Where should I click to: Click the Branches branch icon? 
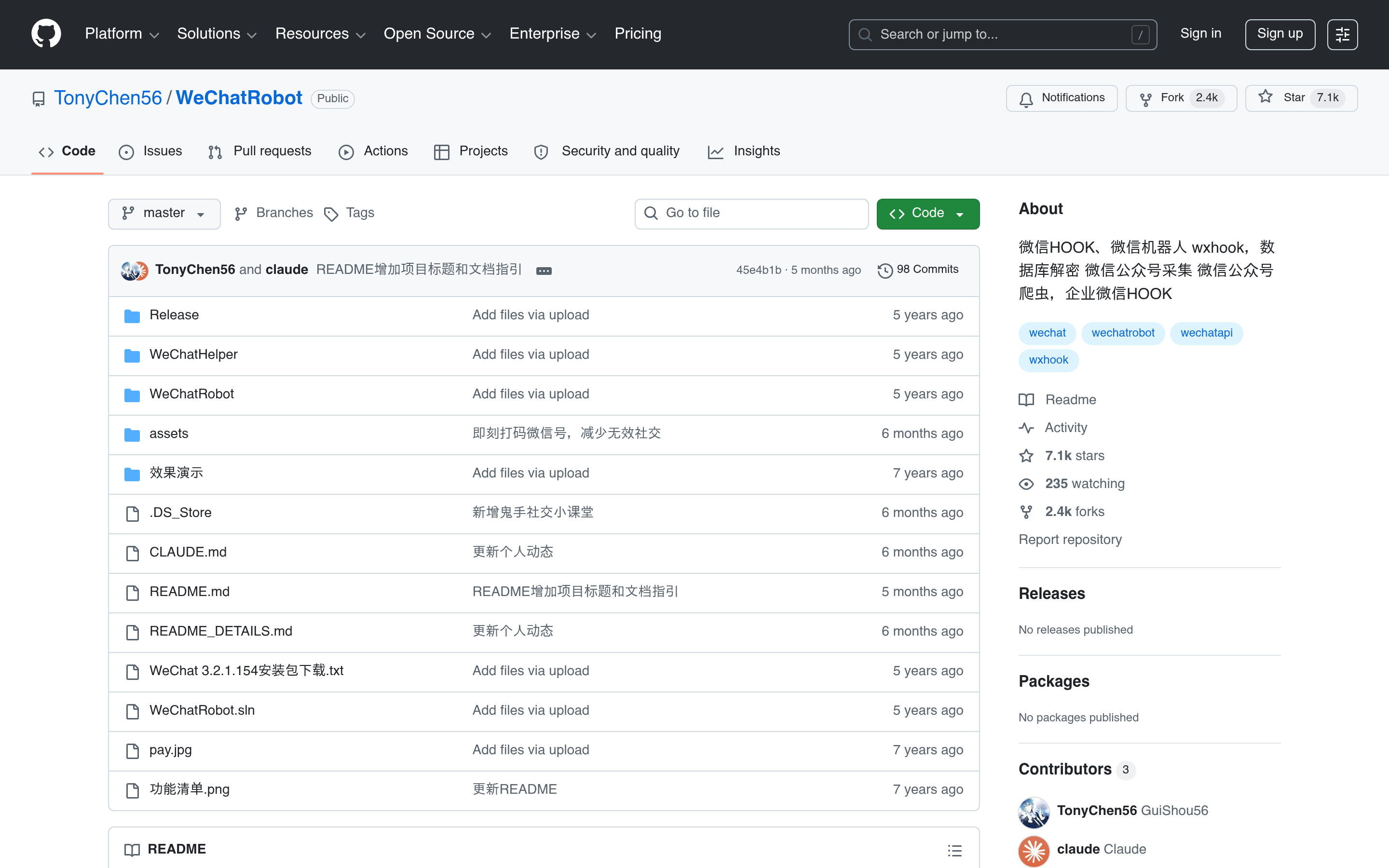click(x=241, y=214)
